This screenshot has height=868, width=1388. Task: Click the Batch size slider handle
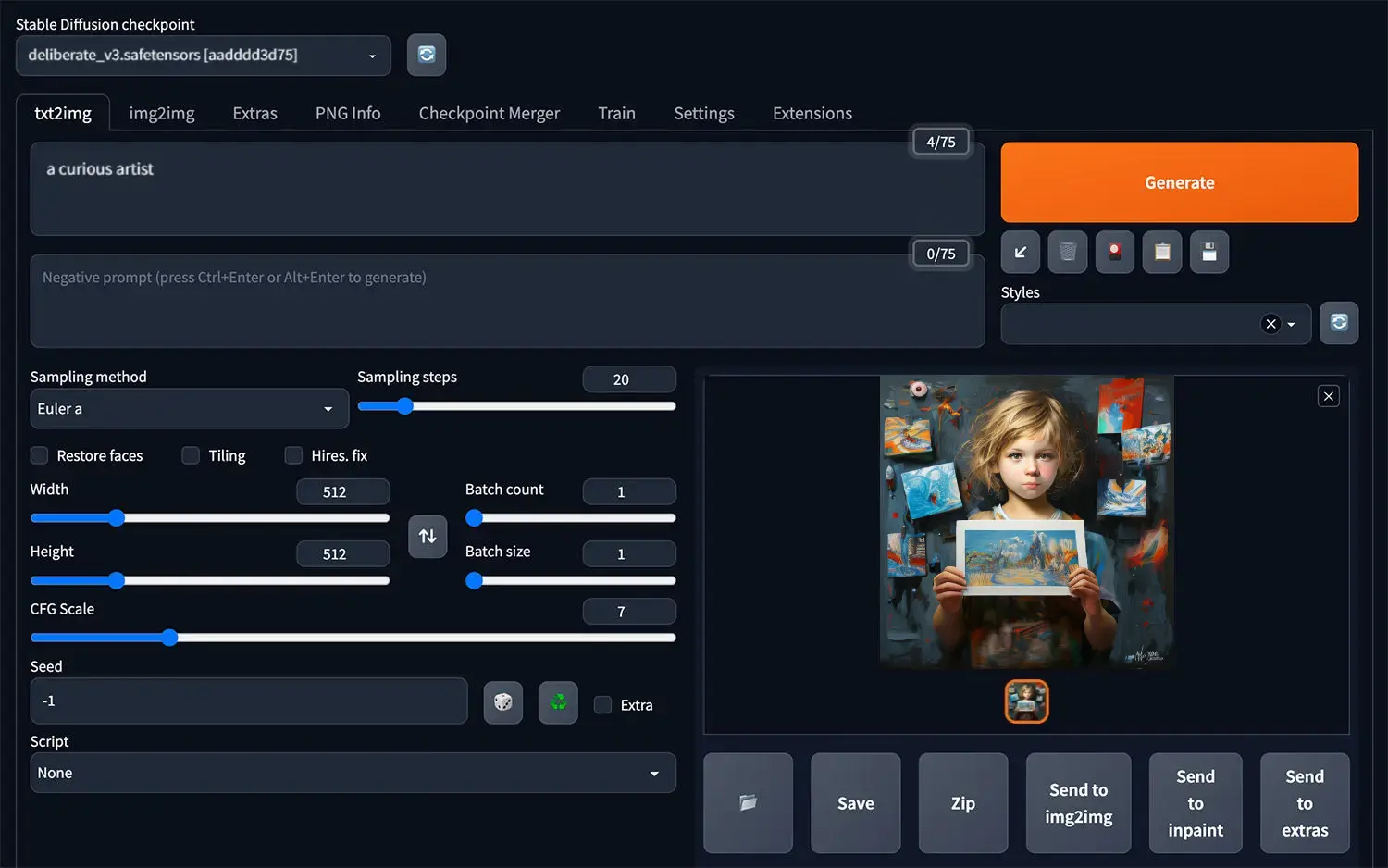pos(474,580)
